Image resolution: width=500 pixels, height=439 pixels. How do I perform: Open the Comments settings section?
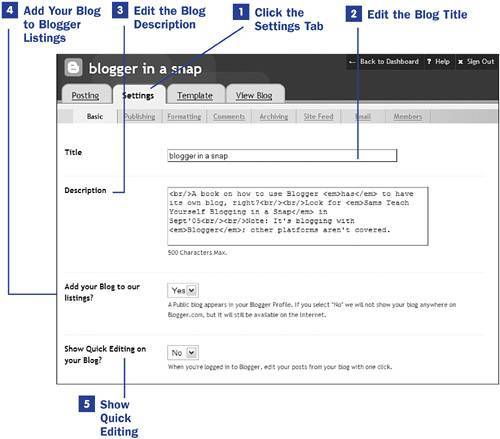(229, 116)
